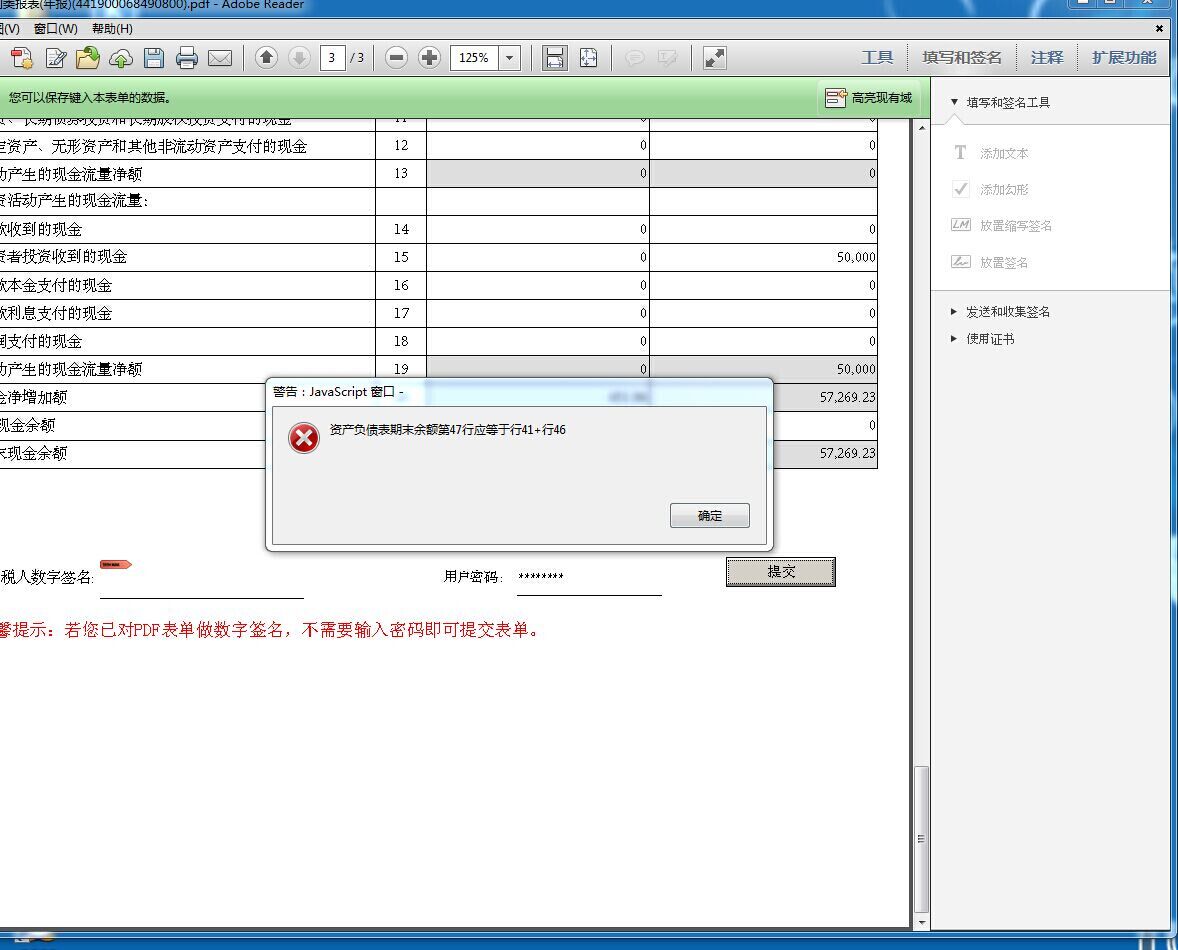Click the 提交 submit button
The height and width of the screenshot is (950, 1178).
tap(781, 572)
